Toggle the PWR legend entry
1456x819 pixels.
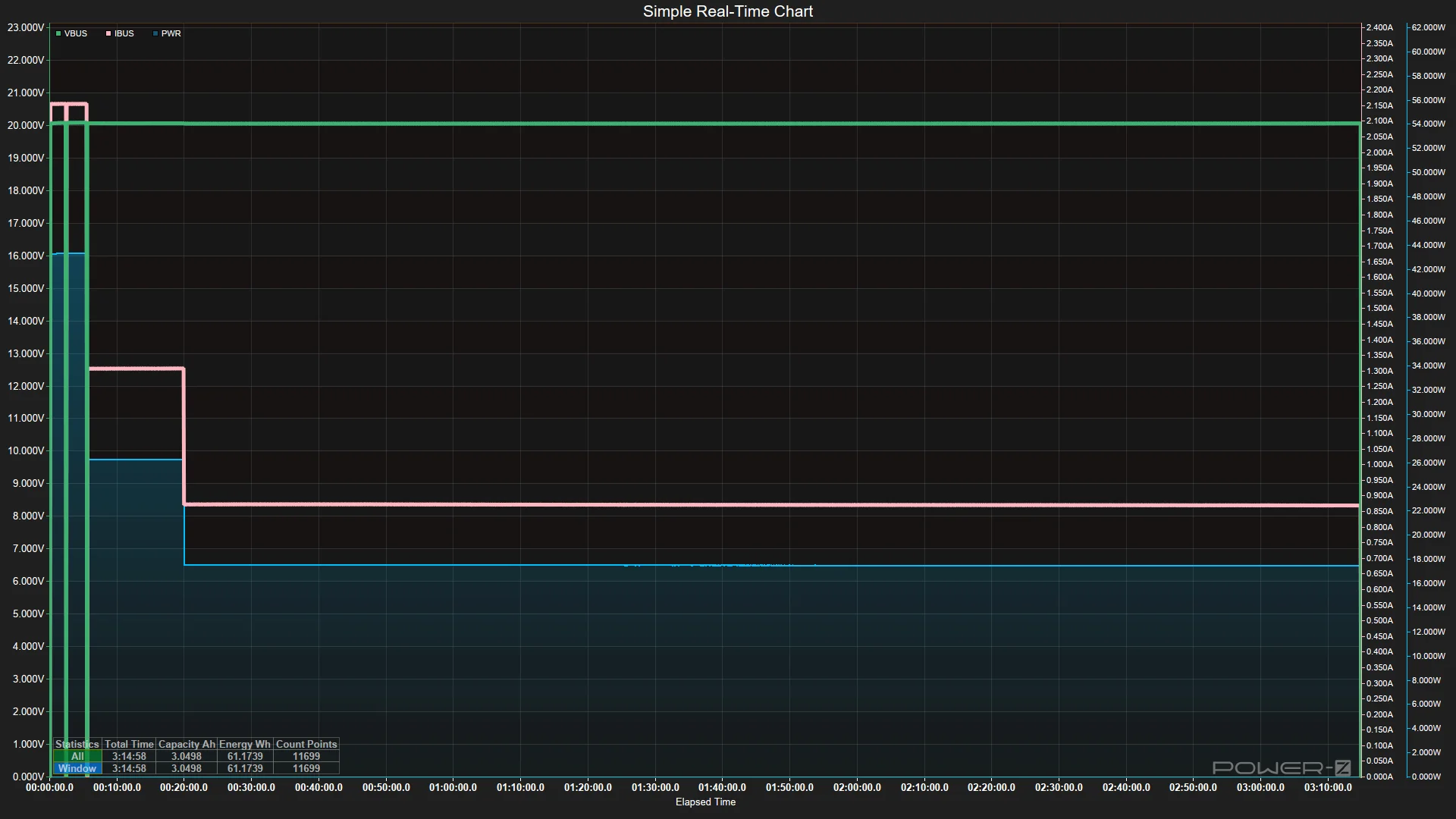click(167, 33)
